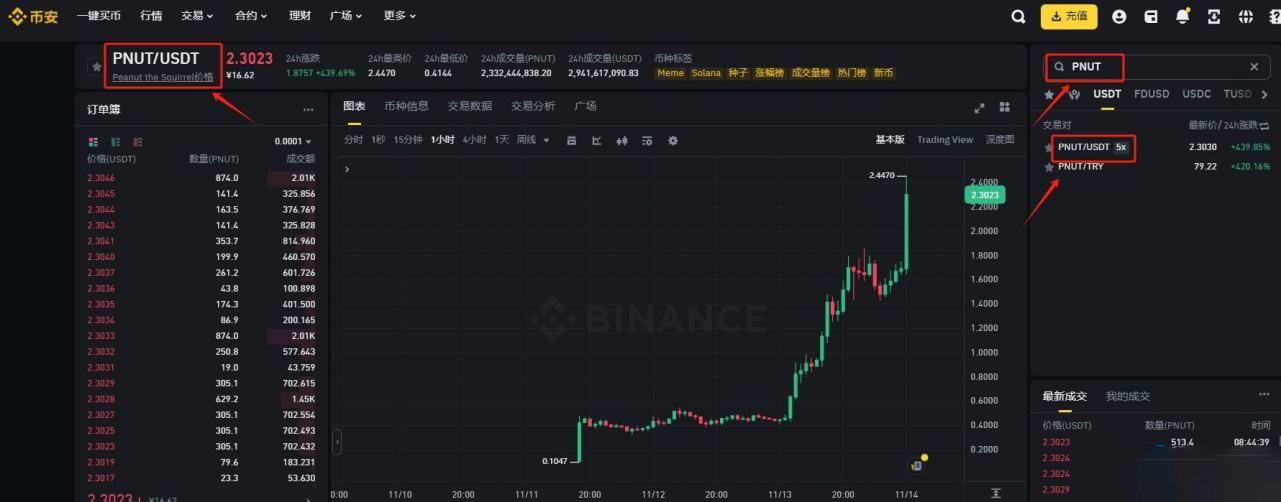Open the 0.0001 price precision dropdown
Screen dimensions: 1281x502
click(x=293, y=142)
